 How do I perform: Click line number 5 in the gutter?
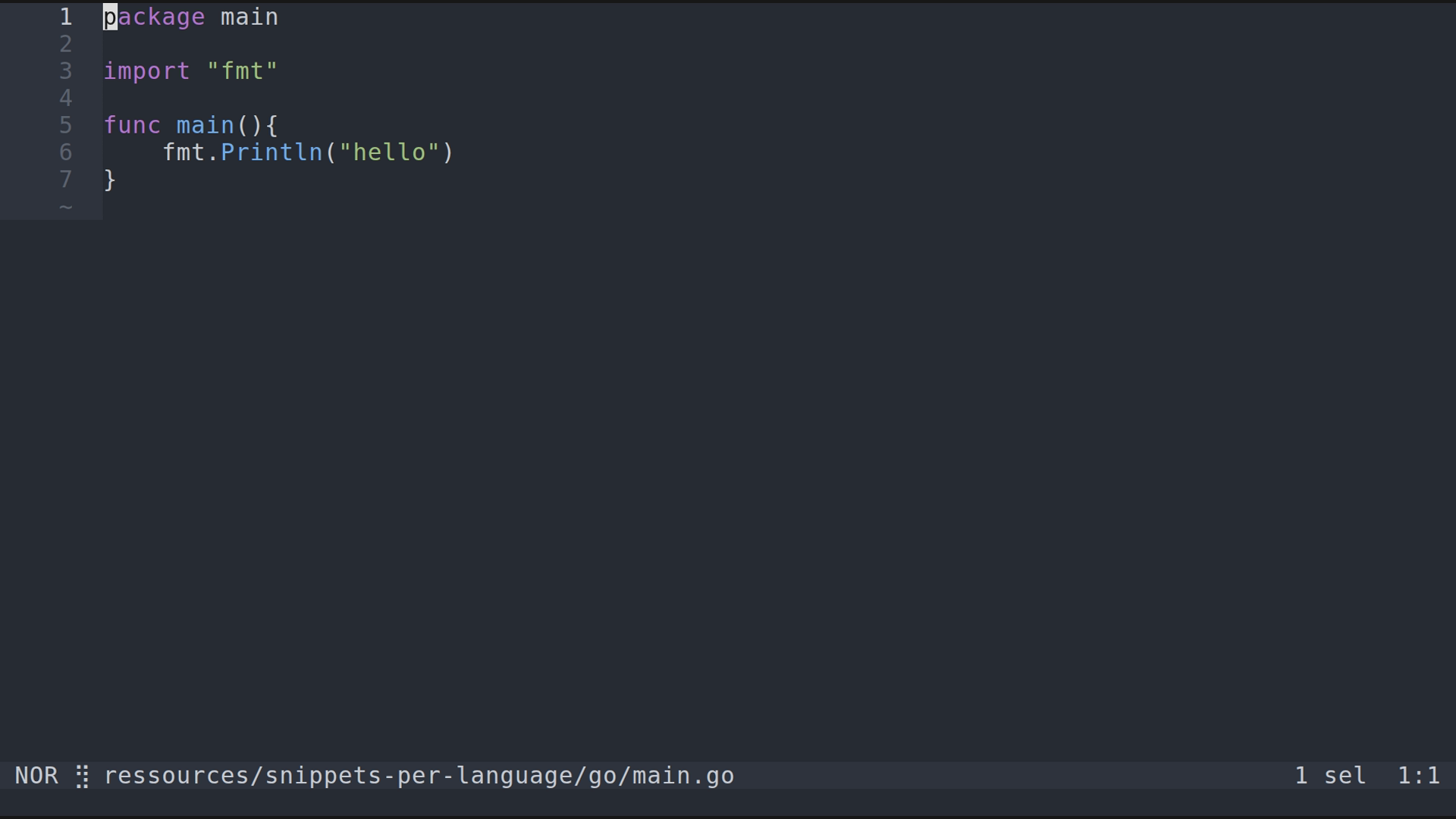pos(66,125)
